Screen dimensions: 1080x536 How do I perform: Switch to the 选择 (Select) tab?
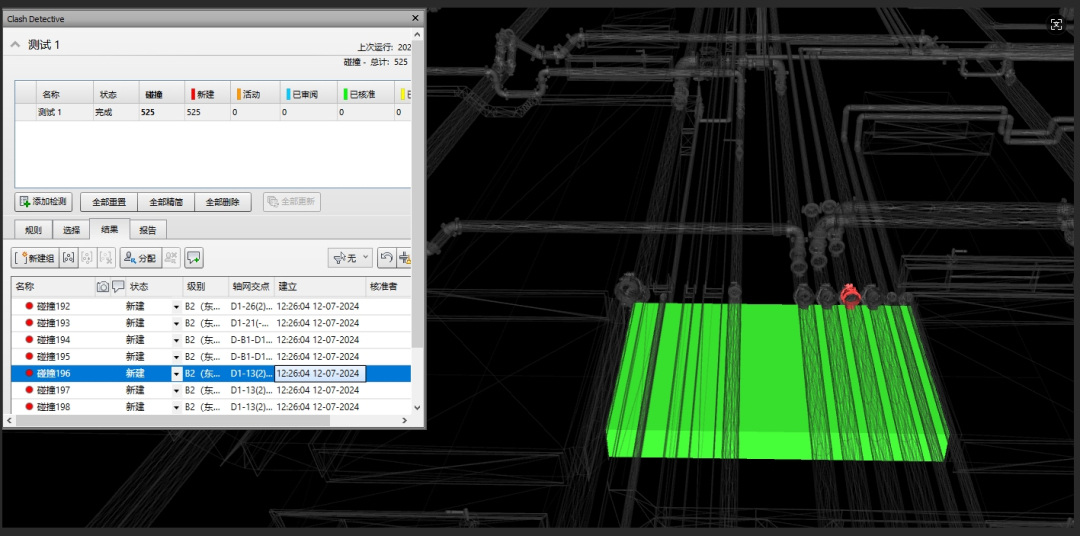click(71, 230)
